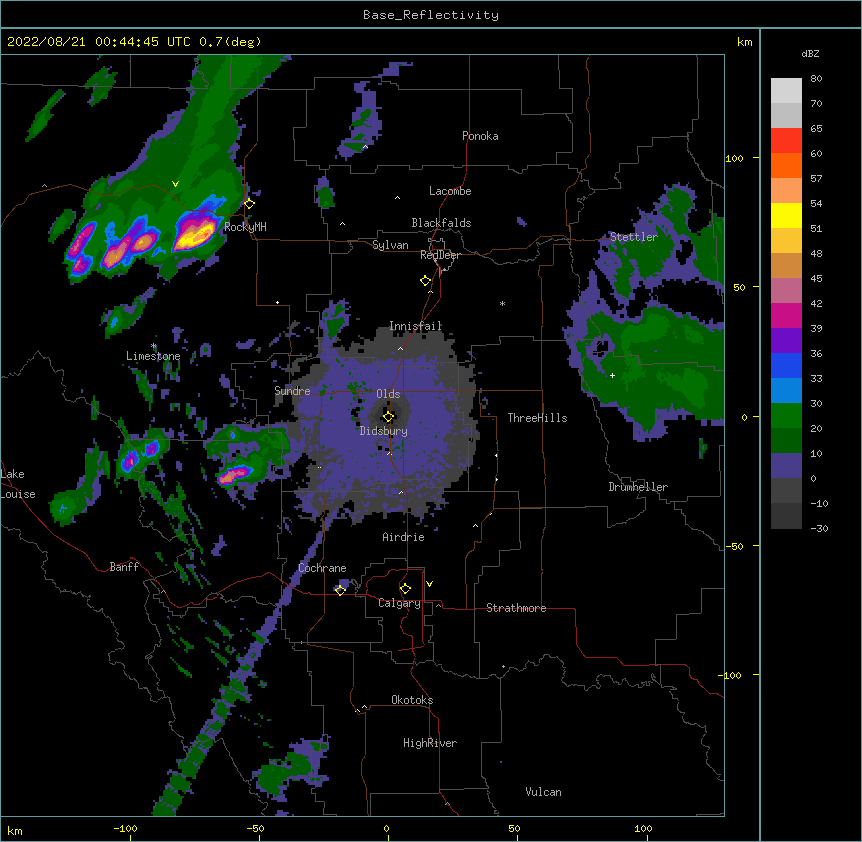Click the Banff label

click(124, 567)
